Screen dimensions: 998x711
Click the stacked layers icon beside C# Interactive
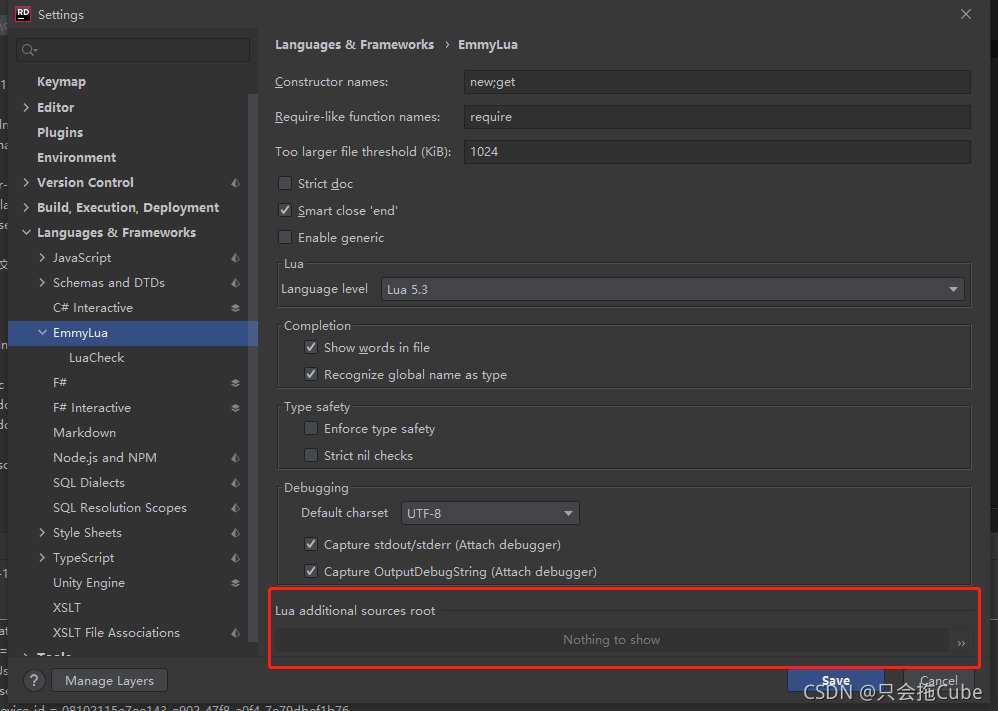click(235, 308)
